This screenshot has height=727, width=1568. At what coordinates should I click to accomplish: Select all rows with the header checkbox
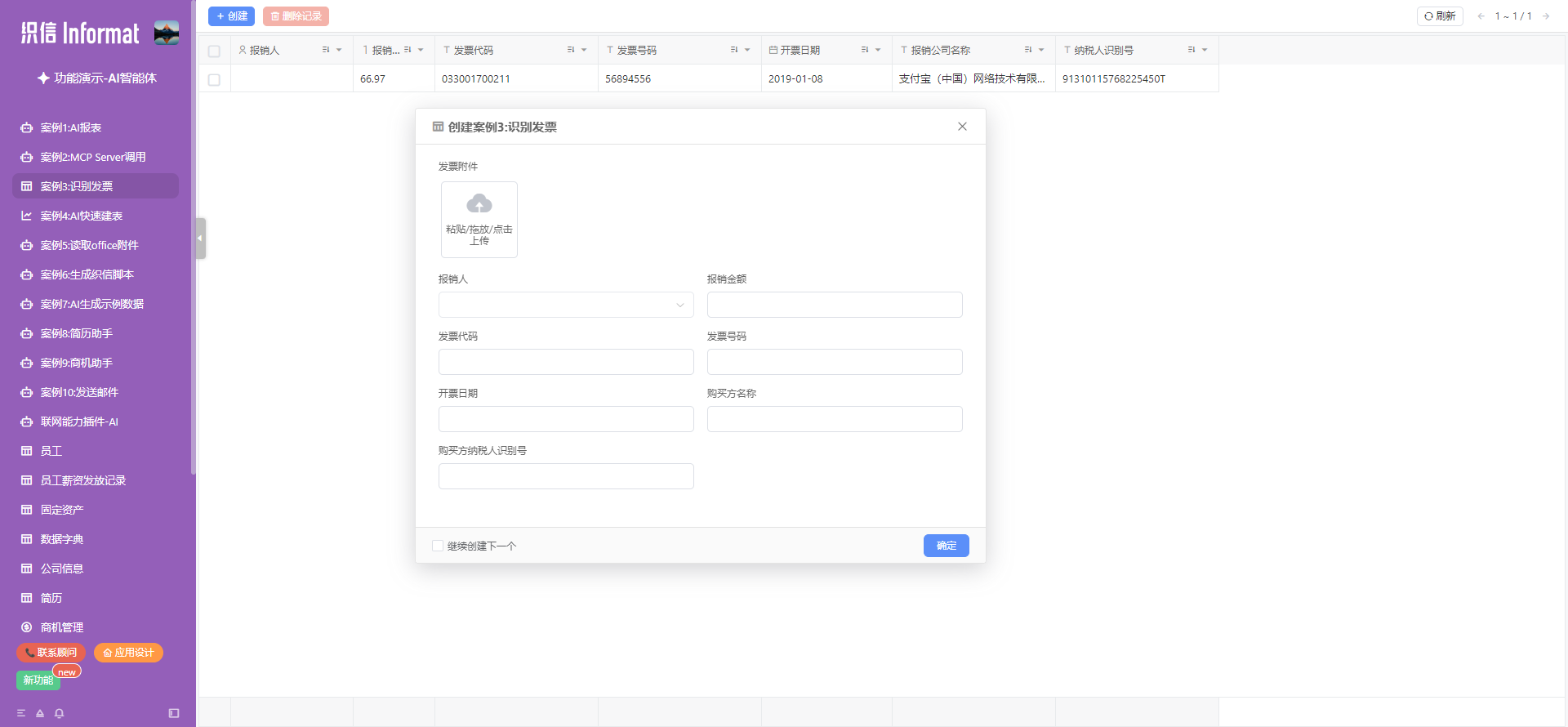tap(214, 51)
